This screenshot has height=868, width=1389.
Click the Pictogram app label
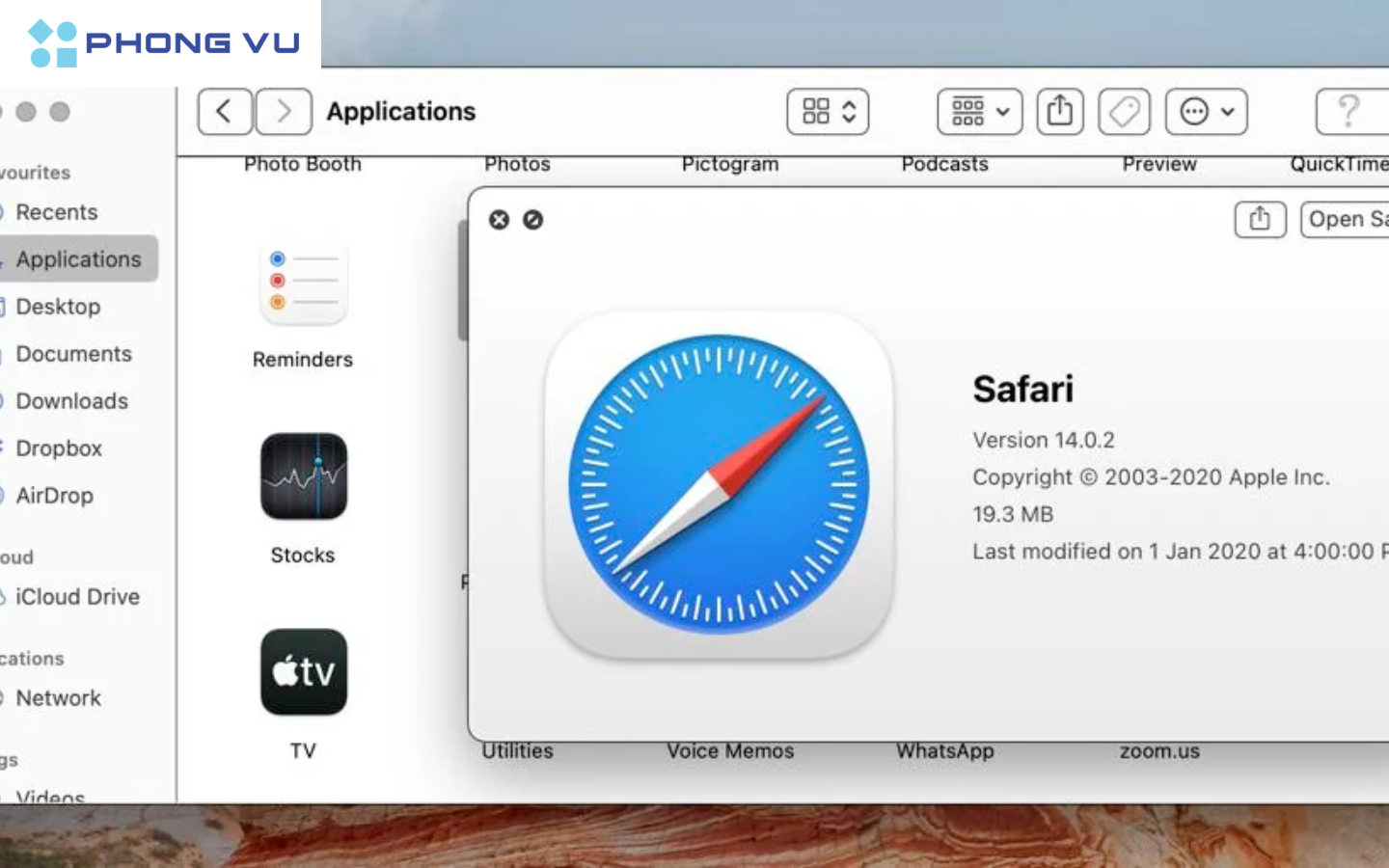point(730,164)
